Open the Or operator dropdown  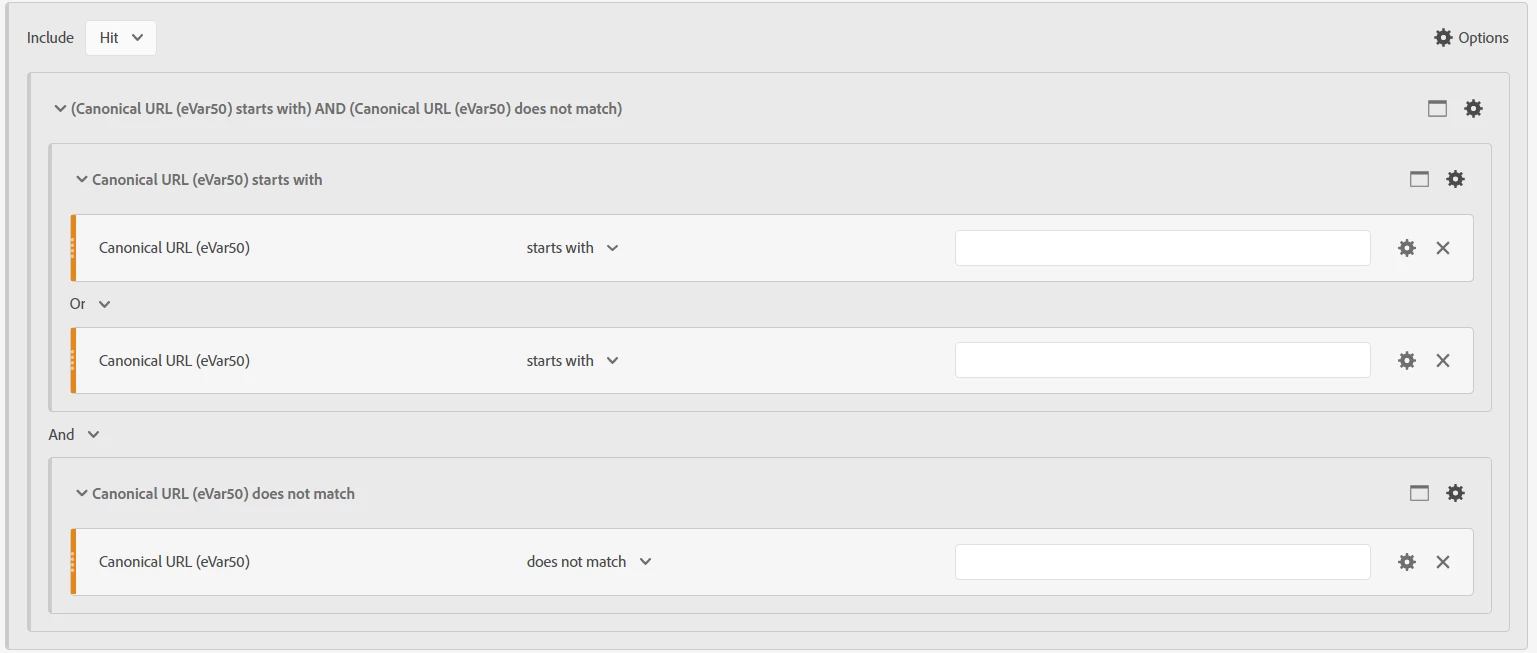pyautogui.click(x=90, y=304)
